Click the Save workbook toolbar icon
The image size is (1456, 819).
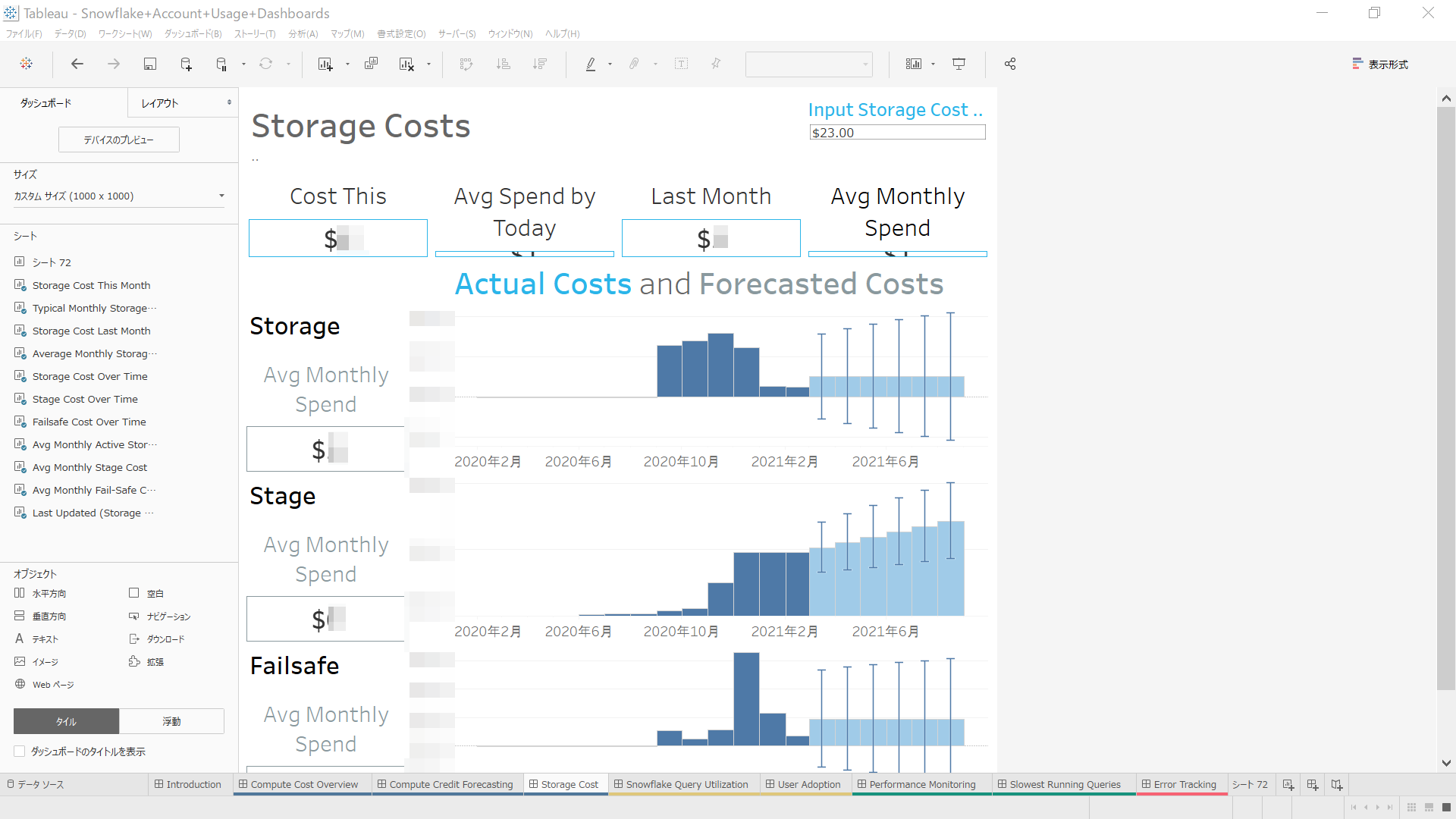[149, 64]
